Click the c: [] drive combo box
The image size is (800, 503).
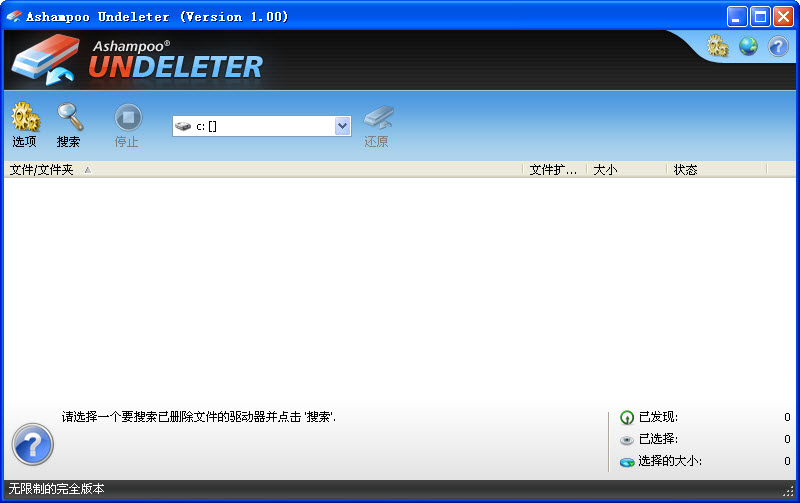click(x=255, y=126)
